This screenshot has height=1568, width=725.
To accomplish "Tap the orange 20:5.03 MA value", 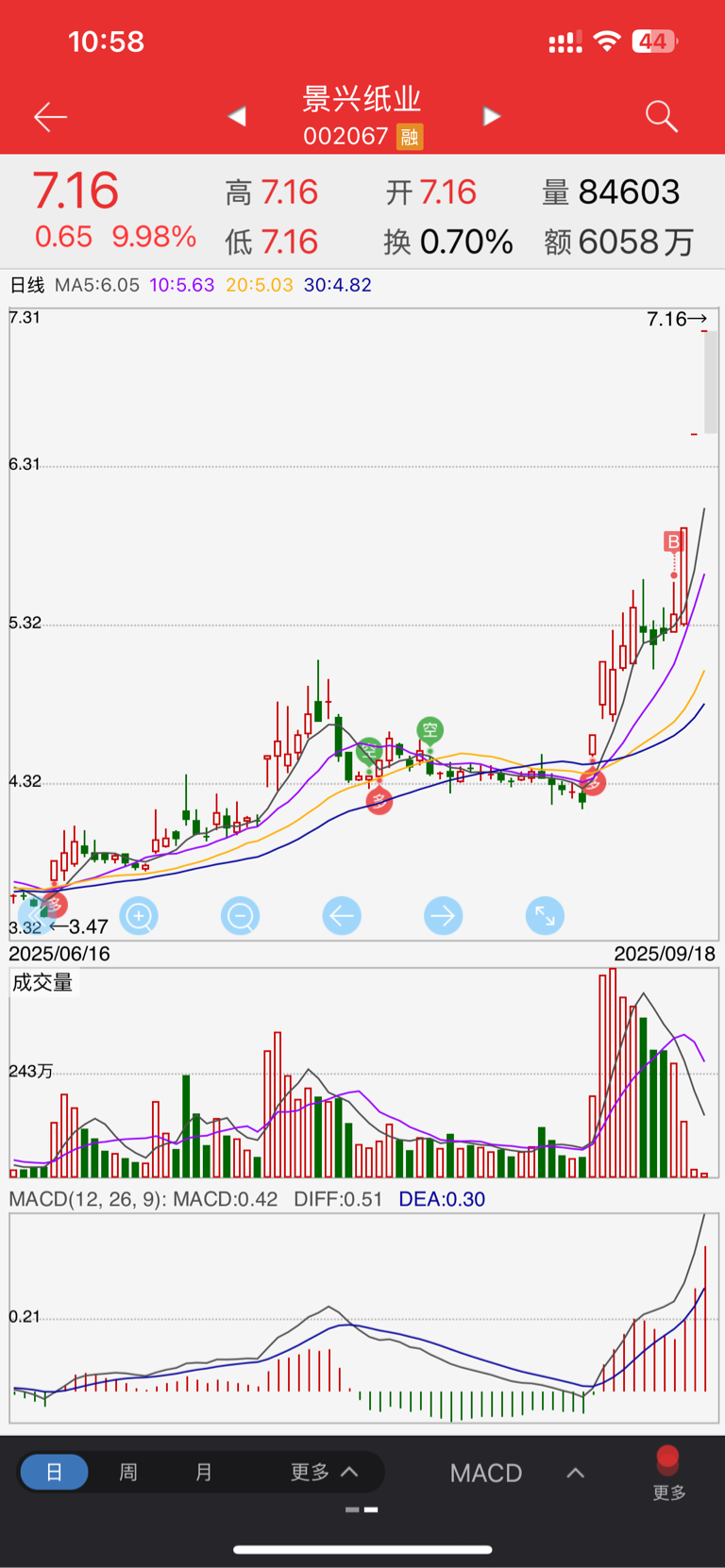I will [x=260, y=285].
